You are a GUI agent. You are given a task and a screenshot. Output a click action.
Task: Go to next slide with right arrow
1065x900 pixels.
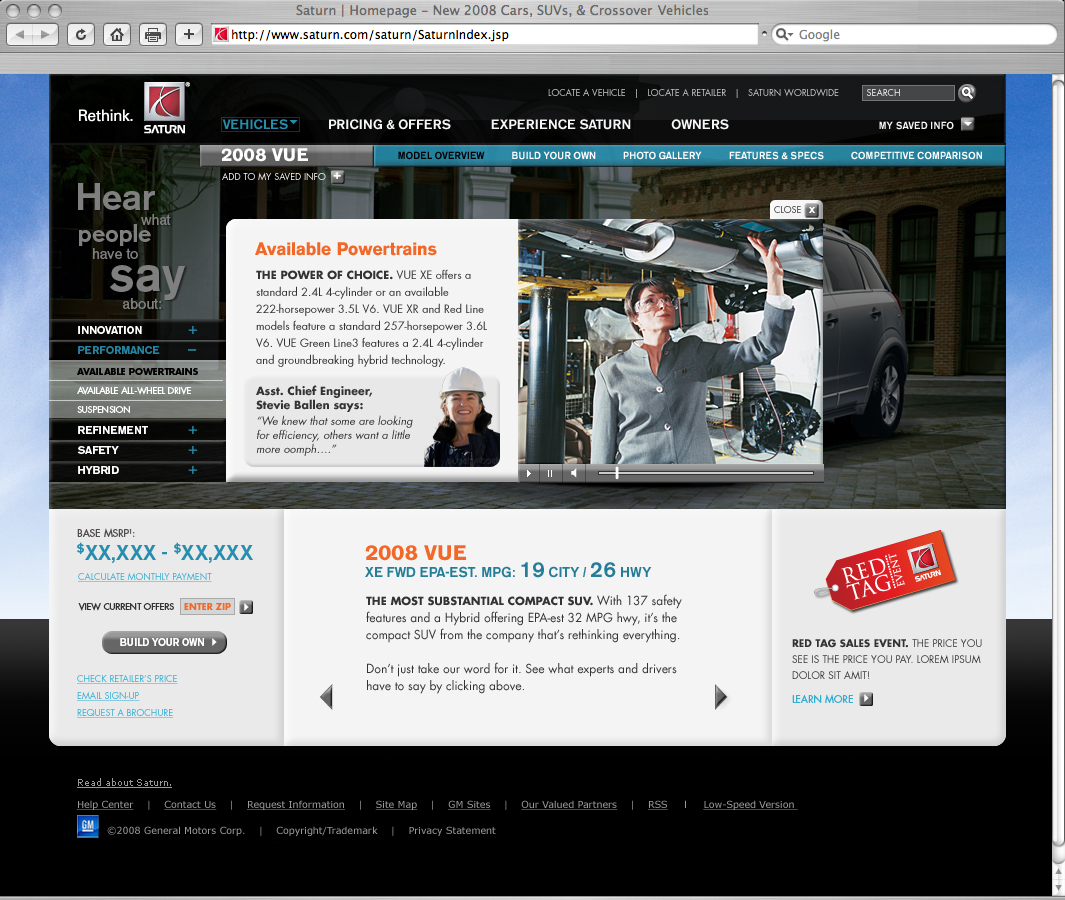pyautogui.click(x=721, y=697)
